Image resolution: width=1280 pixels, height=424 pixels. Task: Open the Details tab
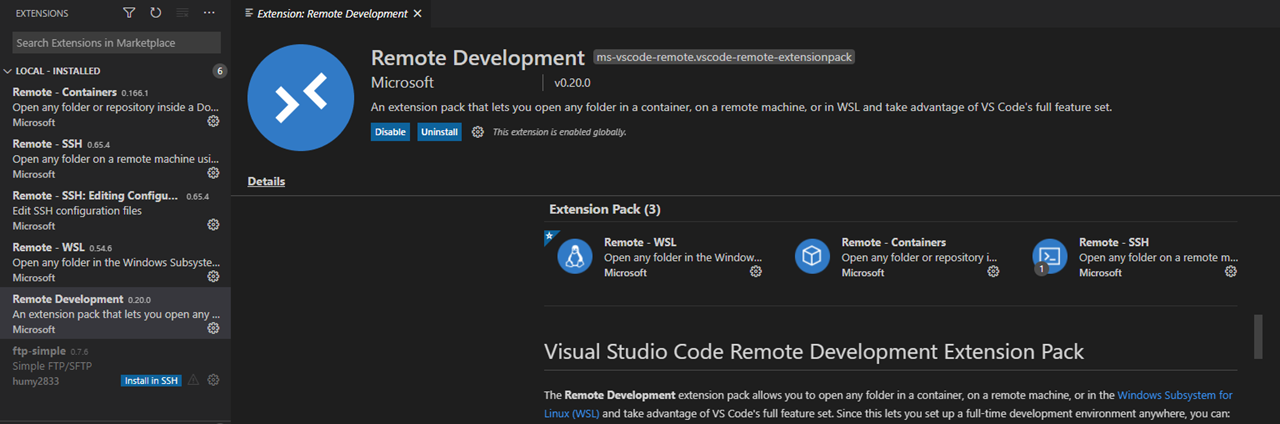266,181
